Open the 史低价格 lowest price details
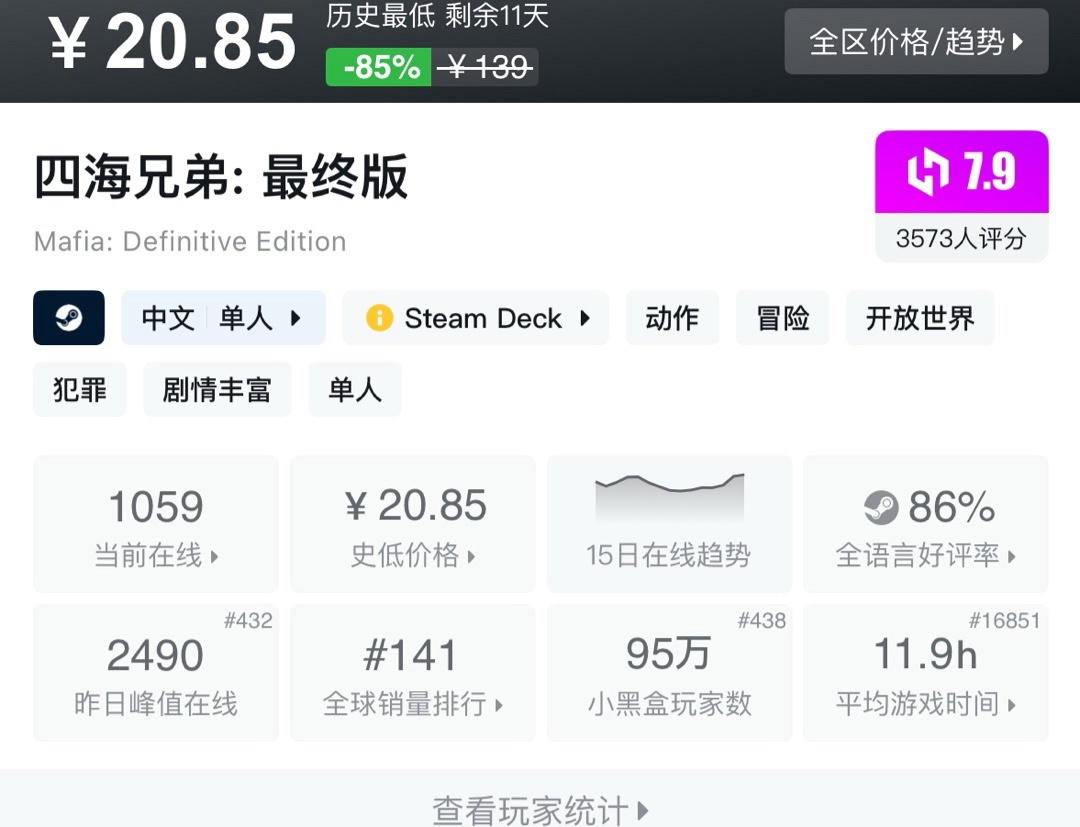 (x=413, y=524)
